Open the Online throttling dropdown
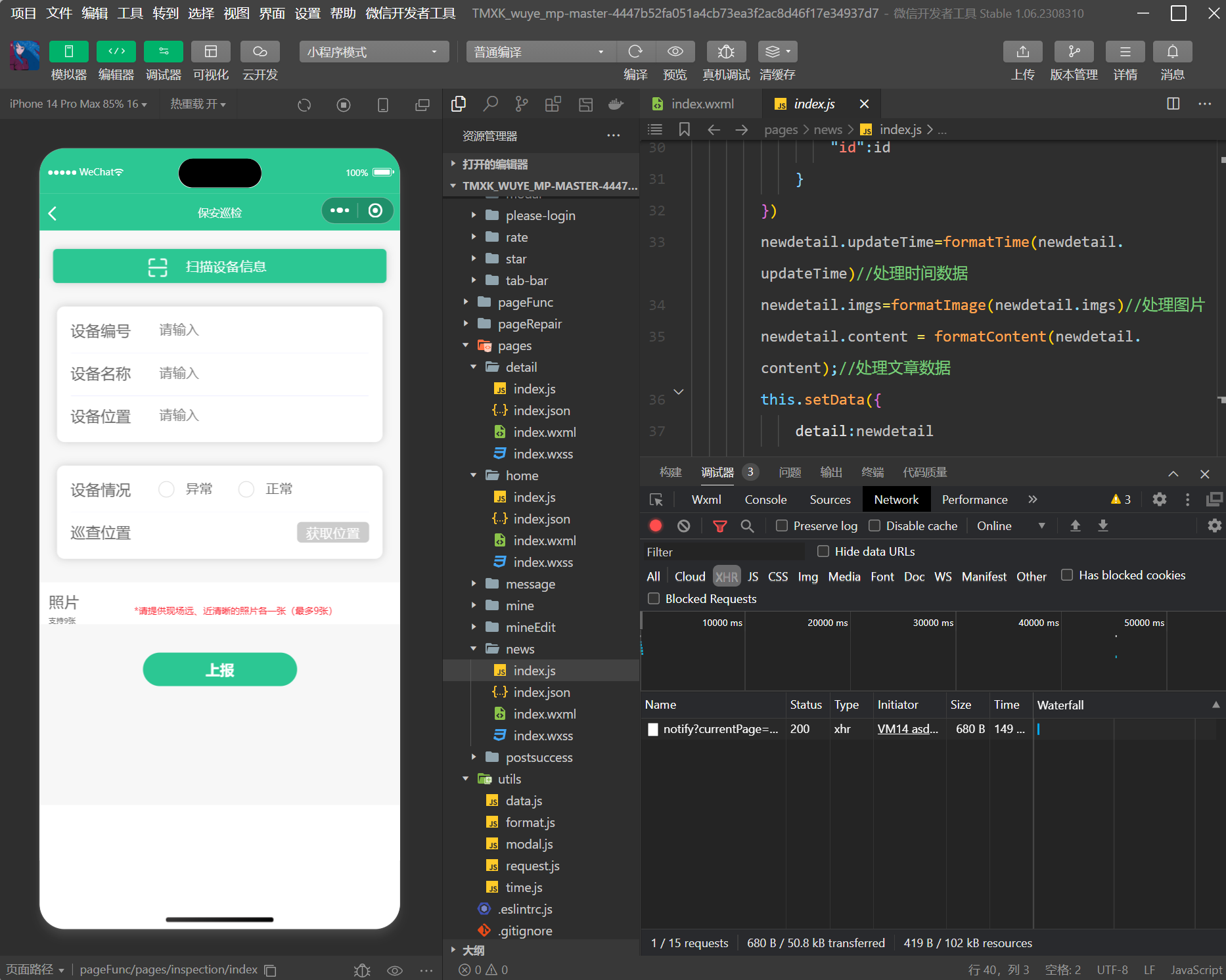The image size is (1226, 980). 1010,525
